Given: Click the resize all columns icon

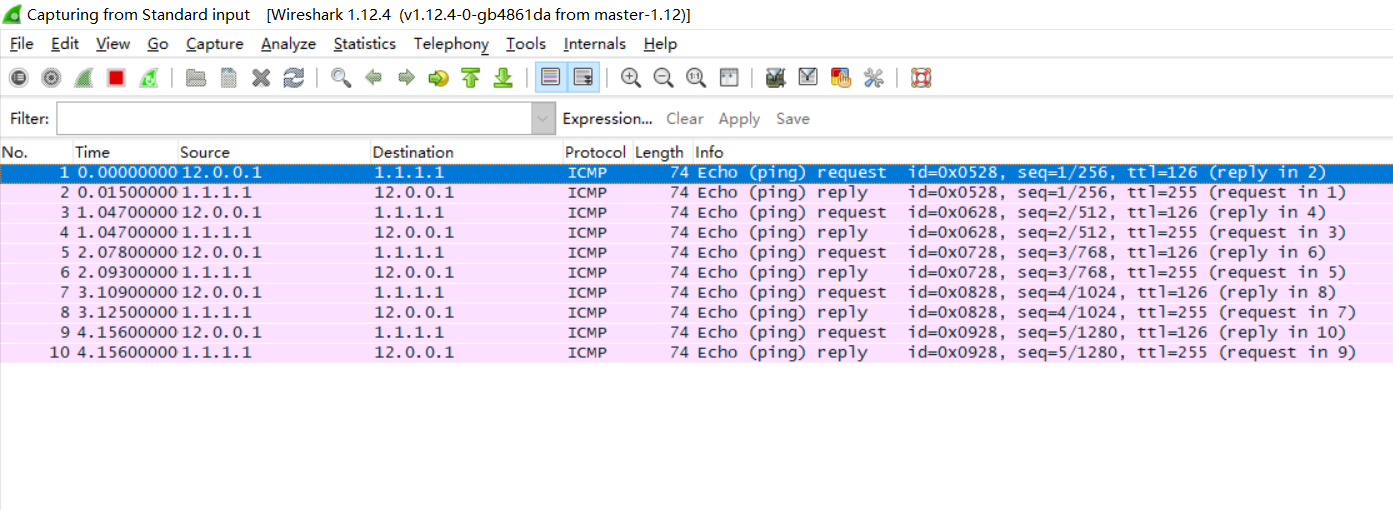Looking at the screenshot, I should pyautogui.click(x=729, y=78).
